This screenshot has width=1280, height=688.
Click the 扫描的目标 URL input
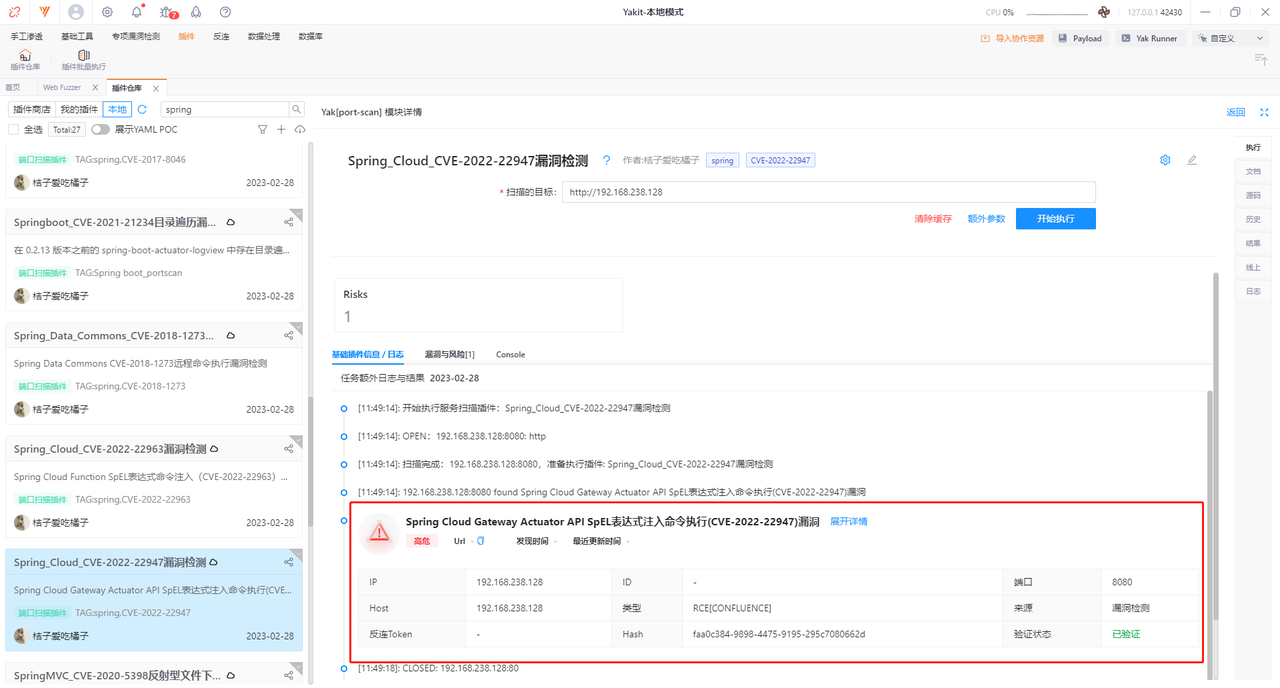pyautogui.click(x=829, y=191)
